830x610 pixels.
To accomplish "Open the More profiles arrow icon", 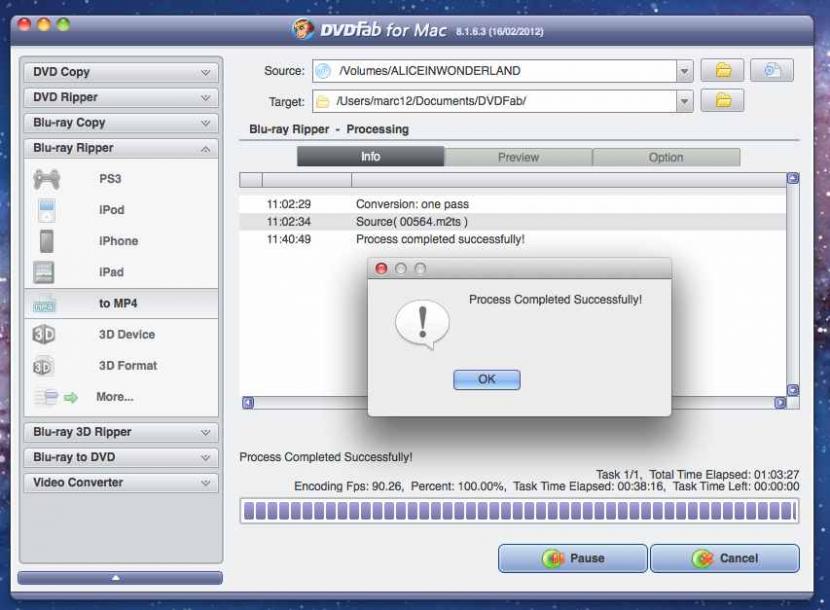I will coord(70,397).
